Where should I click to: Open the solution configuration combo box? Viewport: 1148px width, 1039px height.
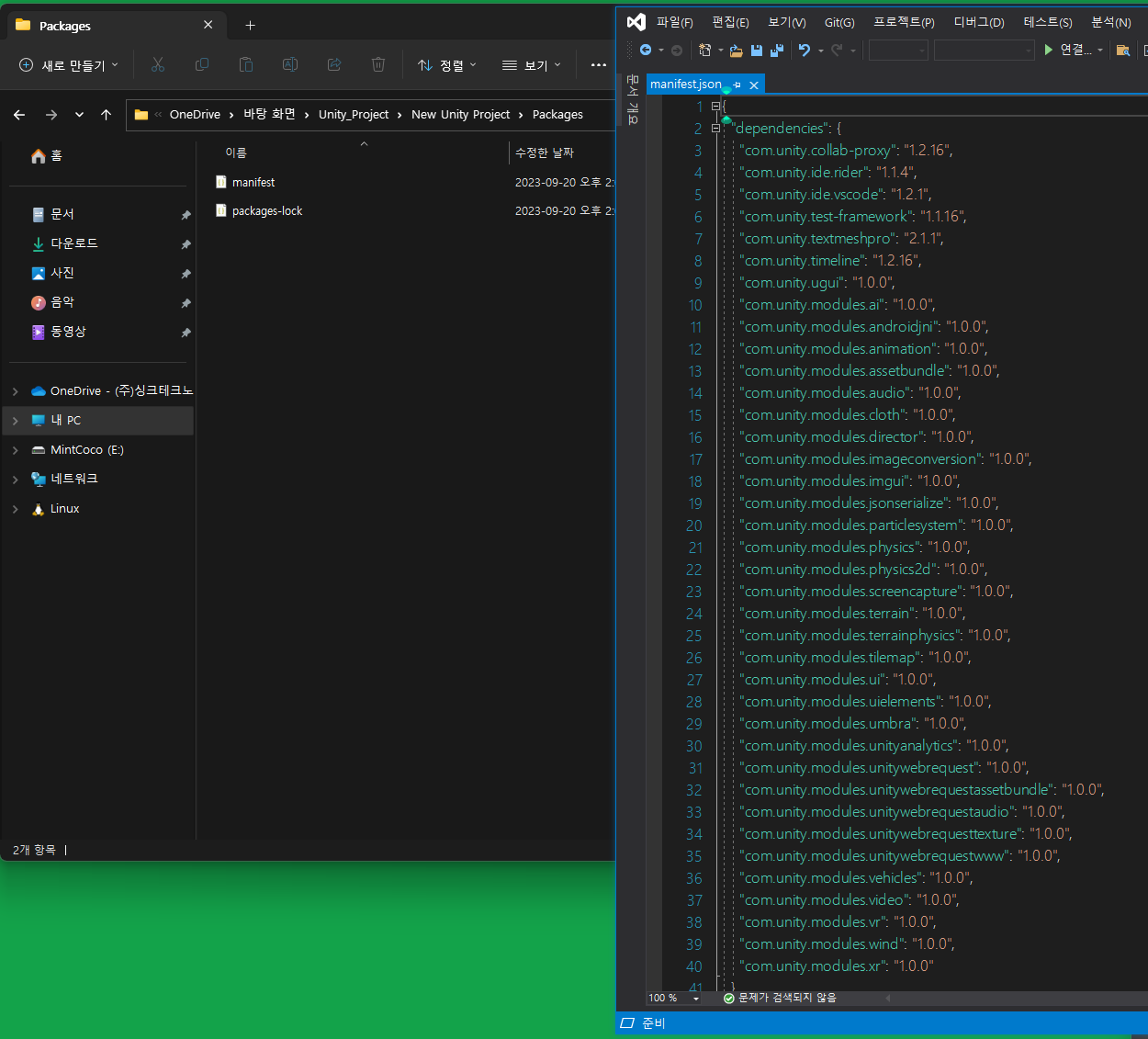point(898,50)
